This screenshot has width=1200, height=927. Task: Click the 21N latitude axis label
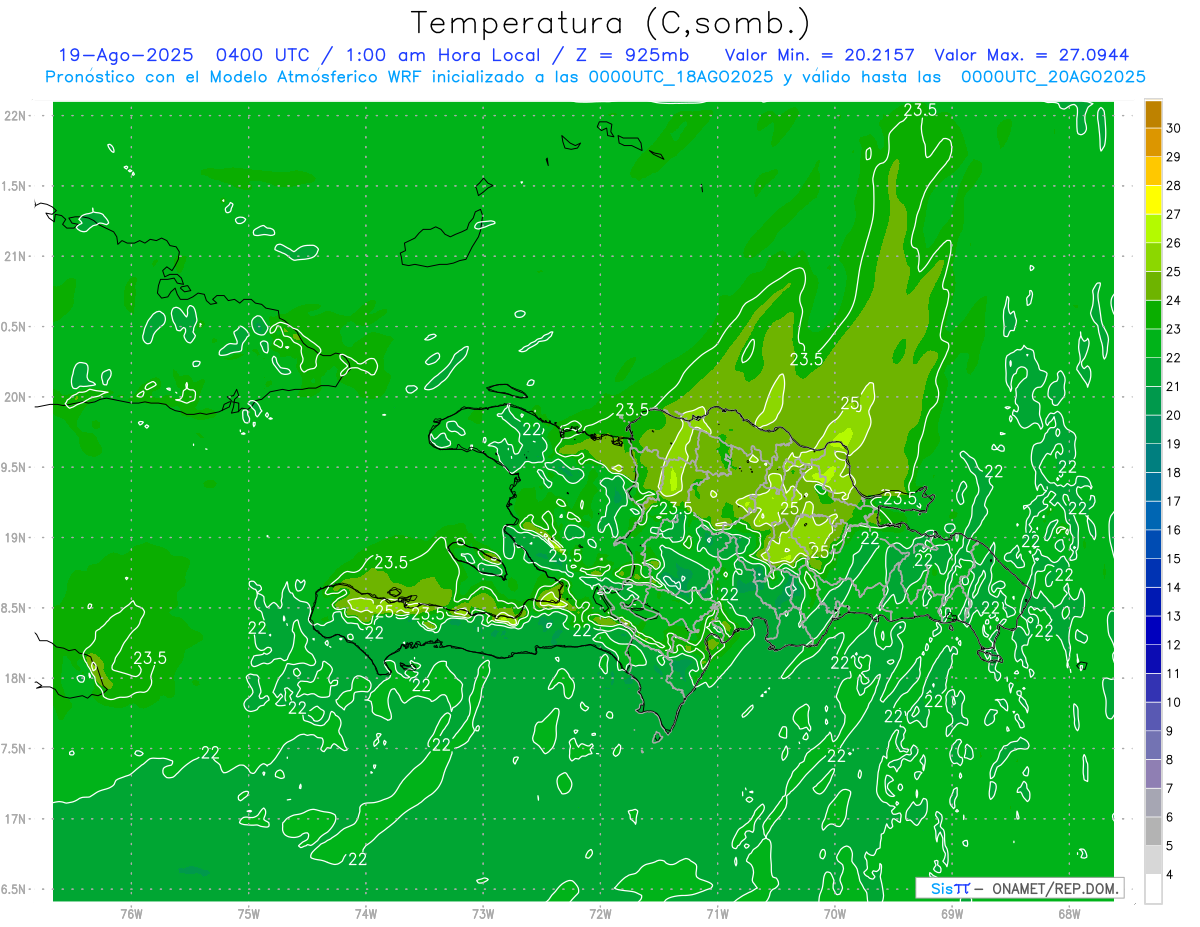click(15, 256)
